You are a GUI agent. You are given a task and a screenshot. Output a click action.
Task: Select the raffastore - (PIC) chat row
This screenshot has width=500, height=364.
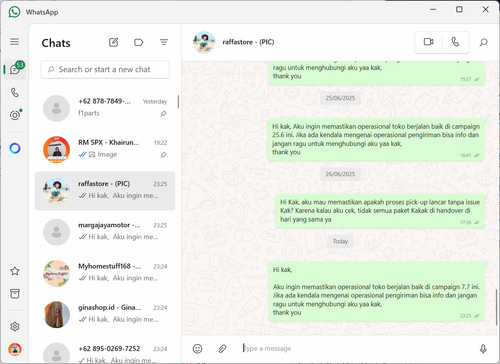(105, 191)
